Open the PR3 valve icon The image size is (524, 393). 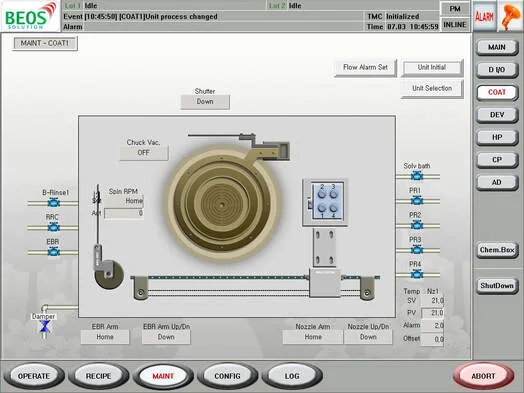[417, 250]
